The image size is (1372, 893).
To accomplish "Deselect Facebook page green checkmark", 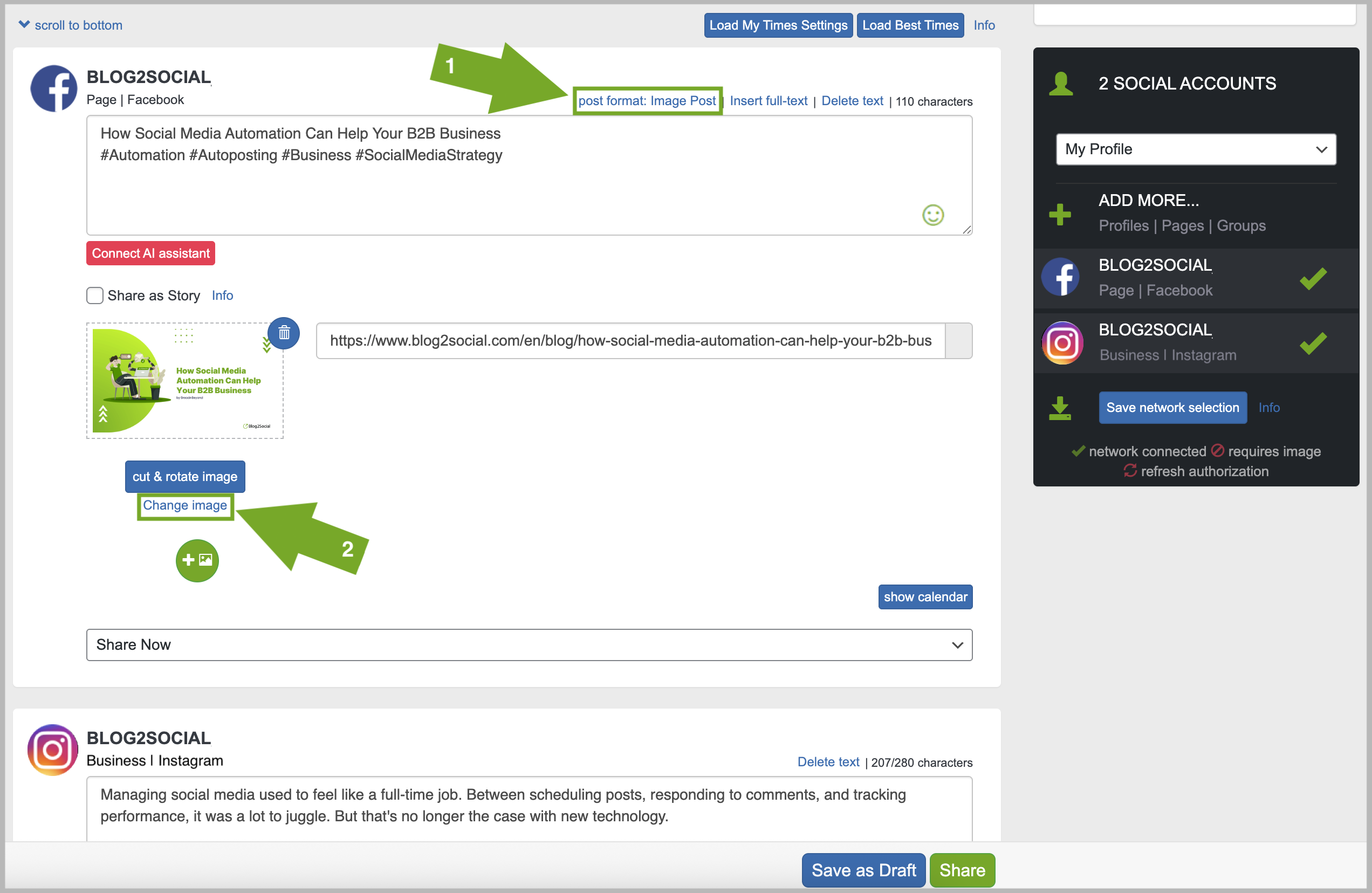I will (1313, 278).
